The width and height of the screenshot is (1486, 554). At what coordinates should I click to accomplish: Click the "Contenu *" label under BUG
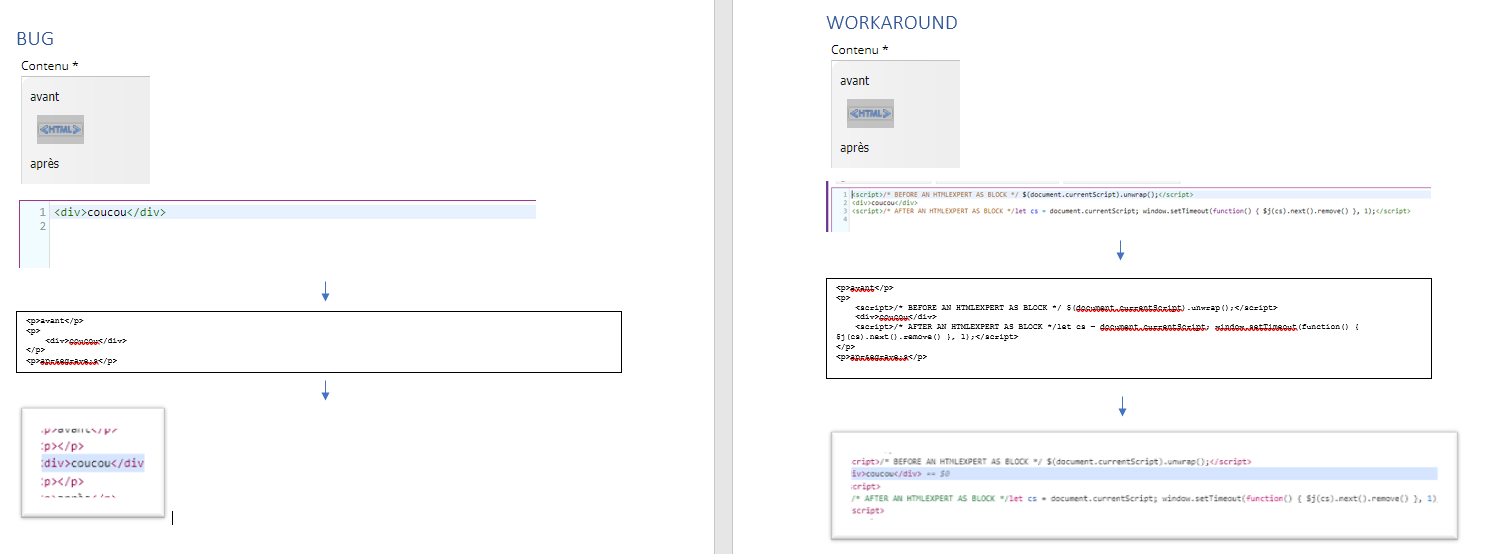(50, 66)
